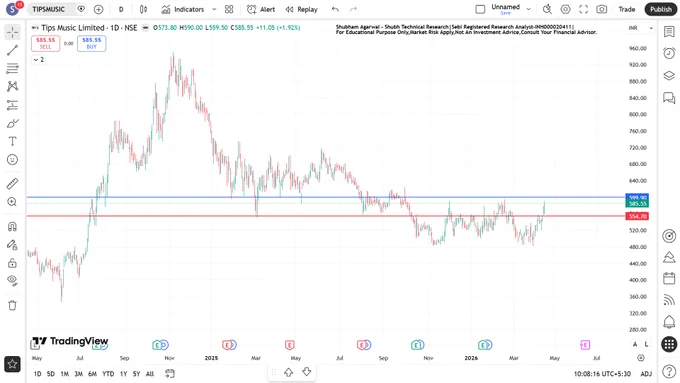Select the All date range
This screenshot has height=383, width=680.
tap(150, 373)
